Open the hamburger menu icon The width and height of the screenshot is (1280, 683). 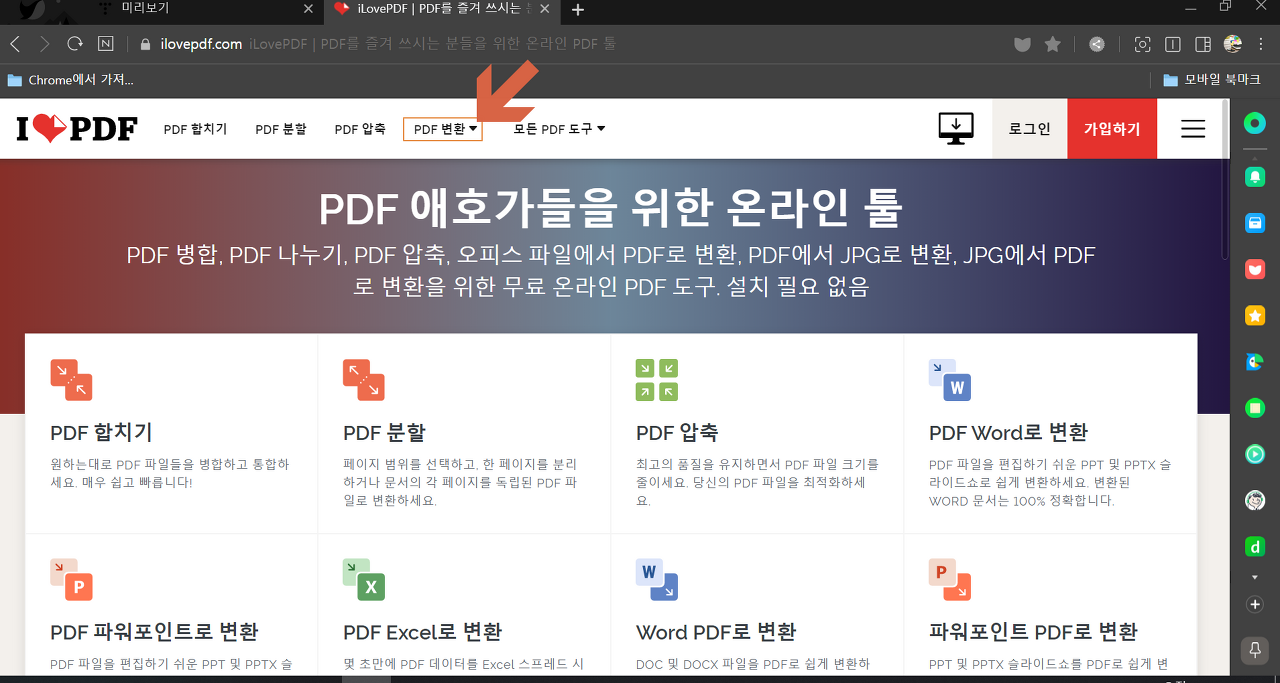coord(1192,129)
